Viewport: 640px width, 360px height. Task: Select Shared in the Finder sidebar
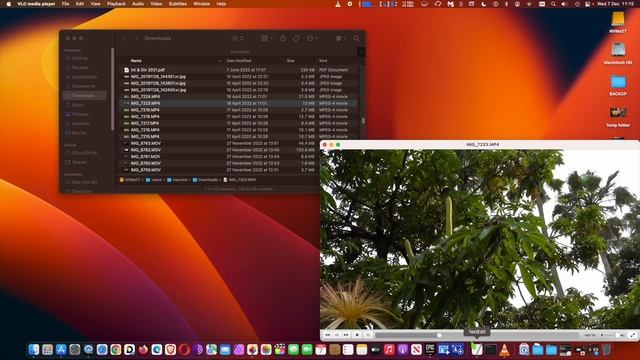pos(79,162)
